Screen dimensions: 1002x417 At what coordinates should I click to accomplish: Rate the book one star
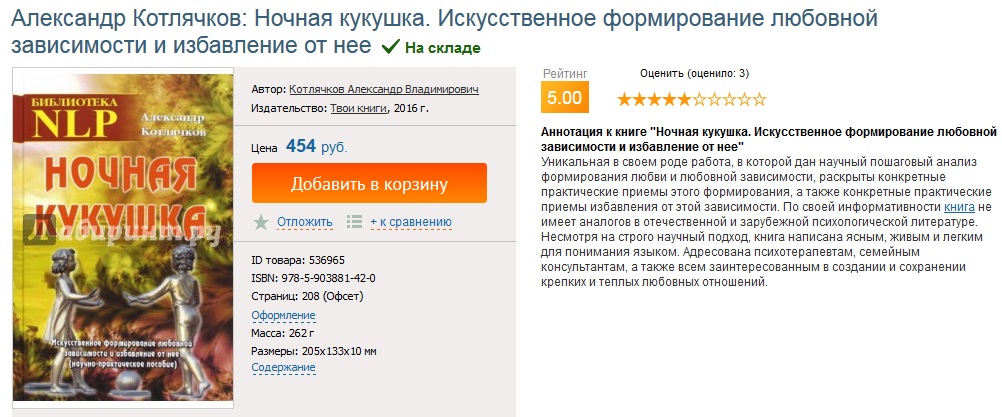(x=624, y=99)
